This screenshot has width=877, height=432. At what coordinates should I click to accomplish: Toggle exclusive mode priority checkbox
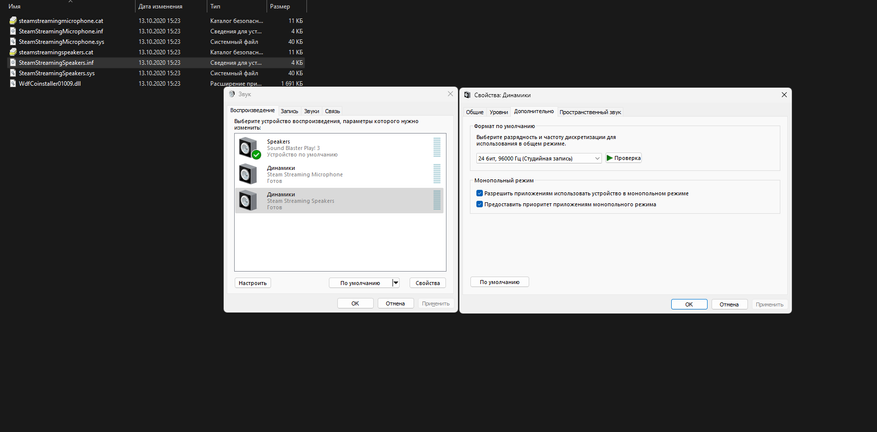(x=479, y=204)
